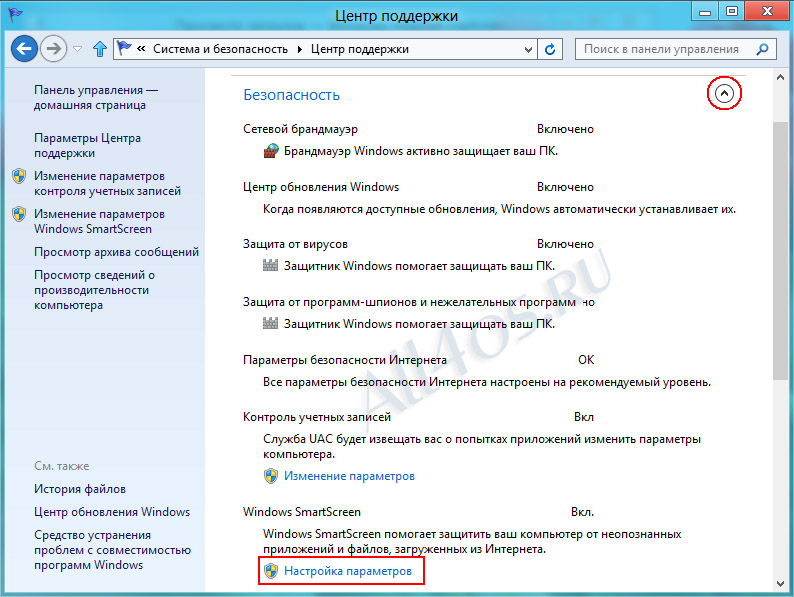This screenshot has width=794, height=597.
Task: Go up one level with the up arrow
Action: [x=100, y=49]
